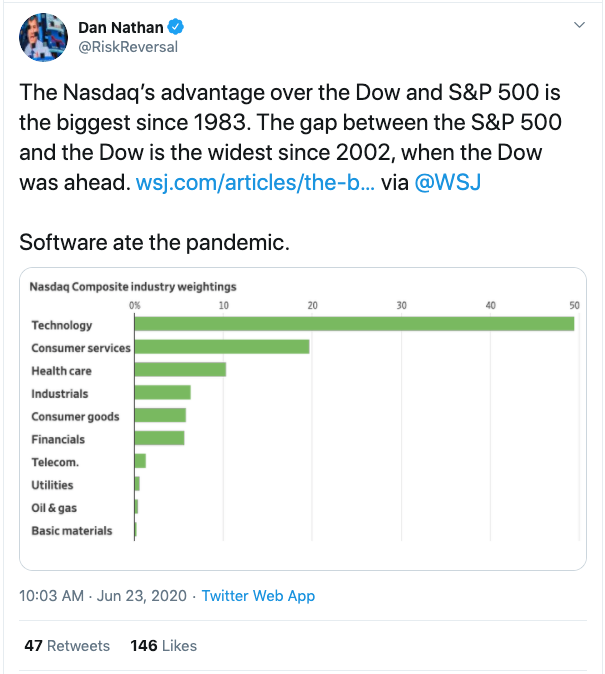View the 47 Retweets list
The height and width of the screenshot is (674, 605).
pyautogui.click(x=67, y=646)
